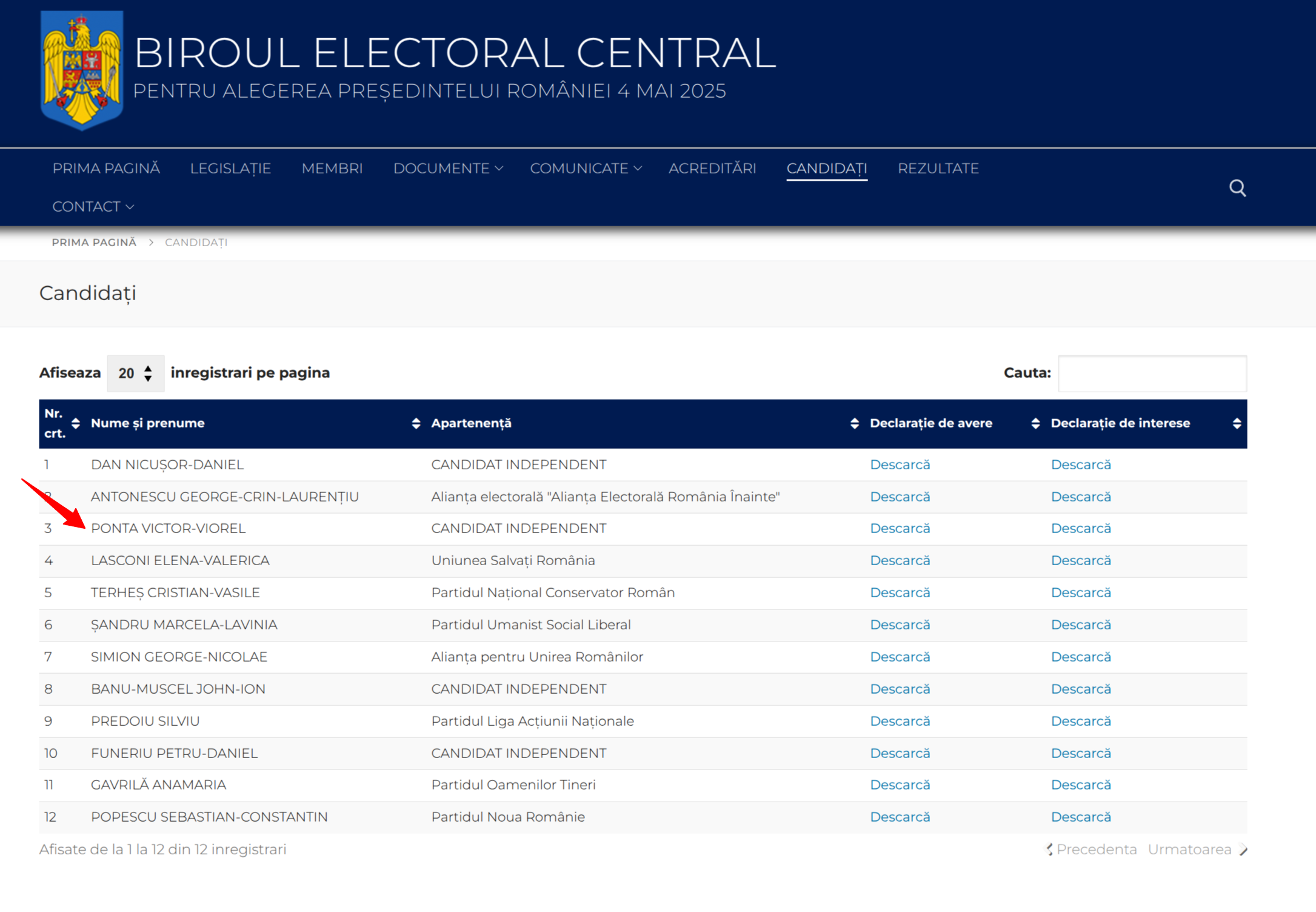Click the Urmatoarea pagination link
The width and height of the screenshot is (1316, 912).
tap(1189, 850)
